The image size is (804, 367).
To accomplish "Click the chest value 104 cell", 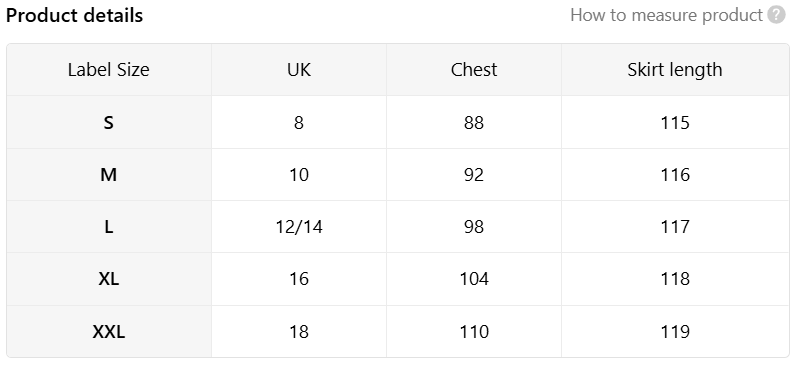I will coord(474,279).
